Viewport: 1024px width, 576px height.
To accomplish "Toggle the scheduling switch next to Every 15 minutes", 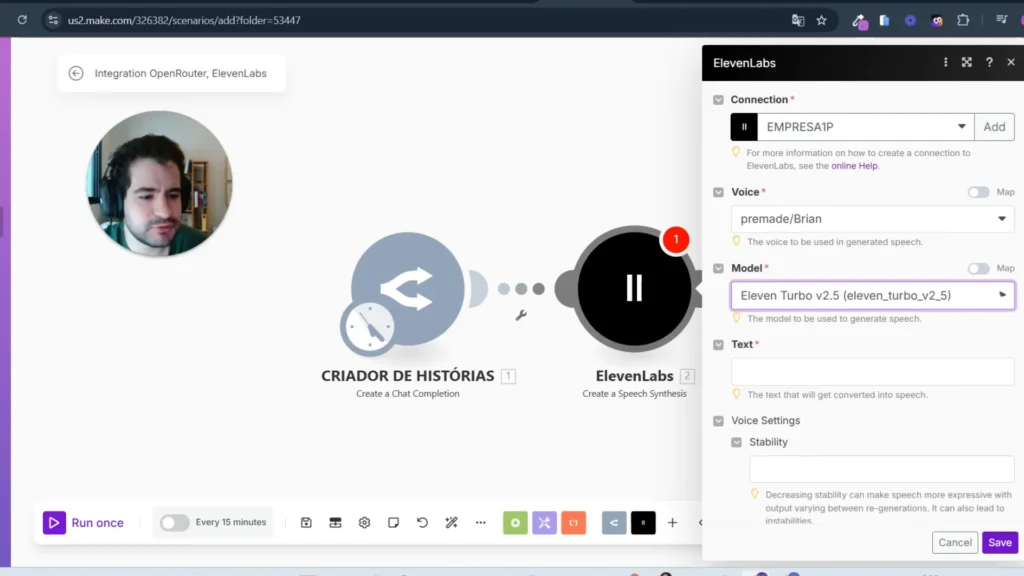I will [174, 522].
